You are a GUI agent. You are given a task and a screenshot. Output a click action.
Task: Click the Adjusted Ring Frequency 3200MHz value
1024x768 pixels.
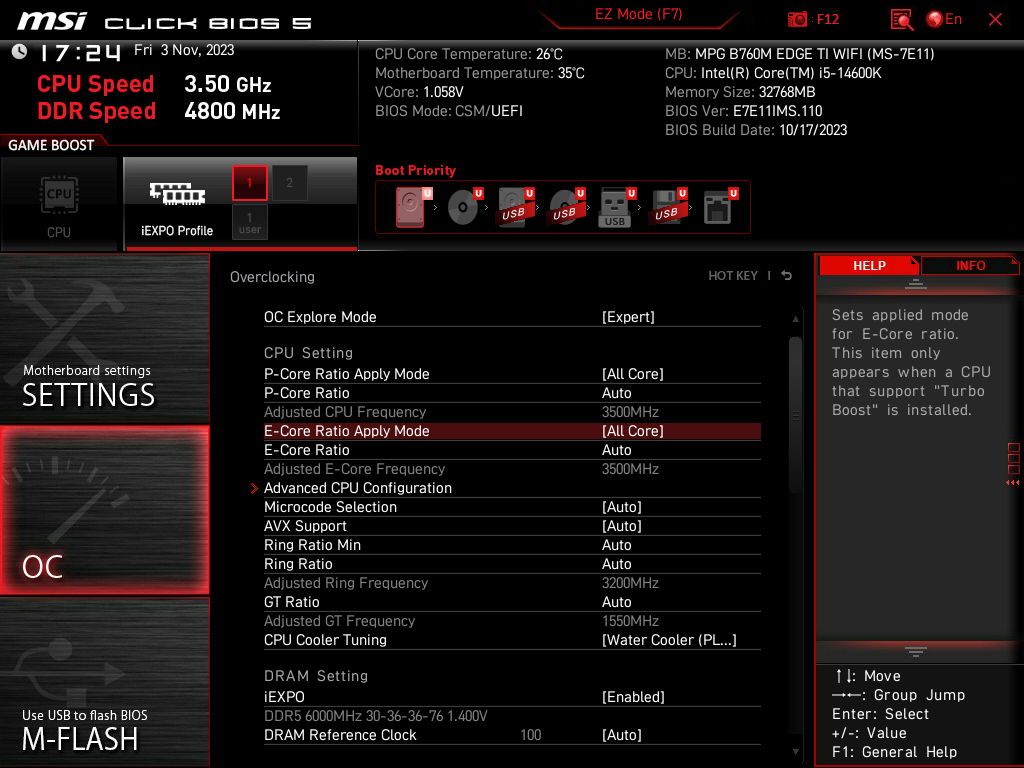(x=630, y=583)
